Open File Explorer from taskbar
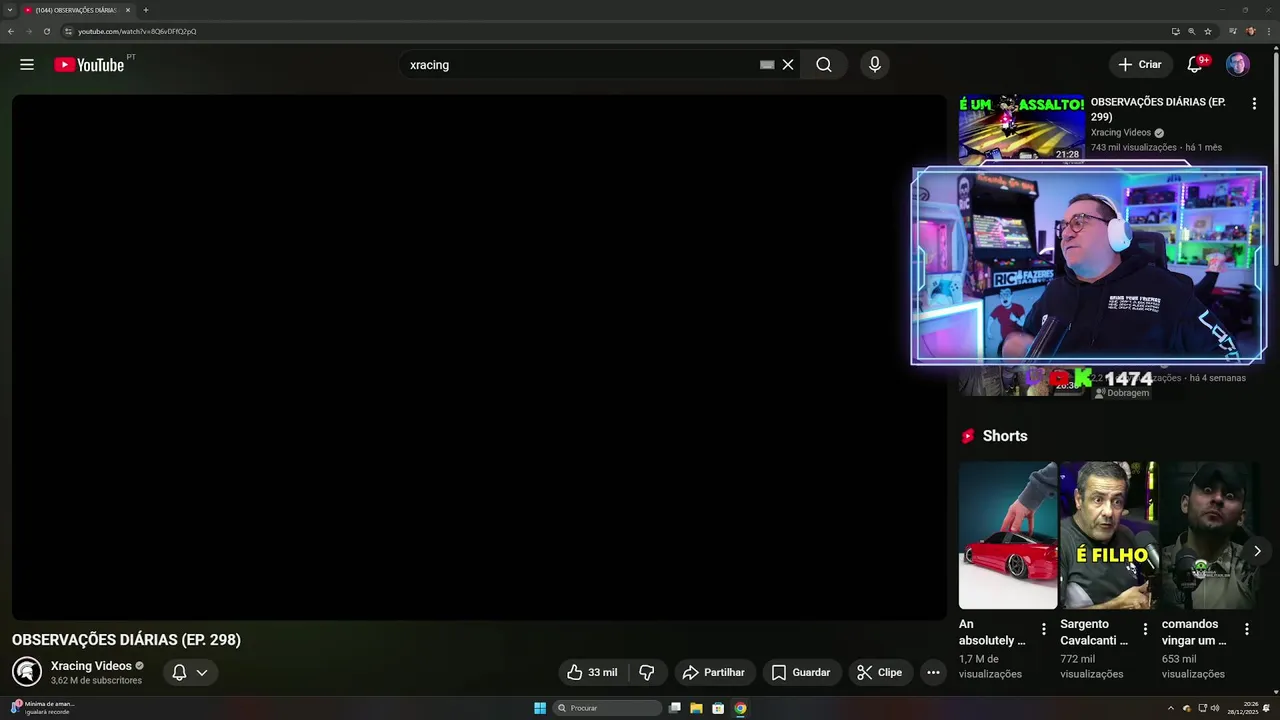This screenshot has width=1280, height=720. coord(696,708)
